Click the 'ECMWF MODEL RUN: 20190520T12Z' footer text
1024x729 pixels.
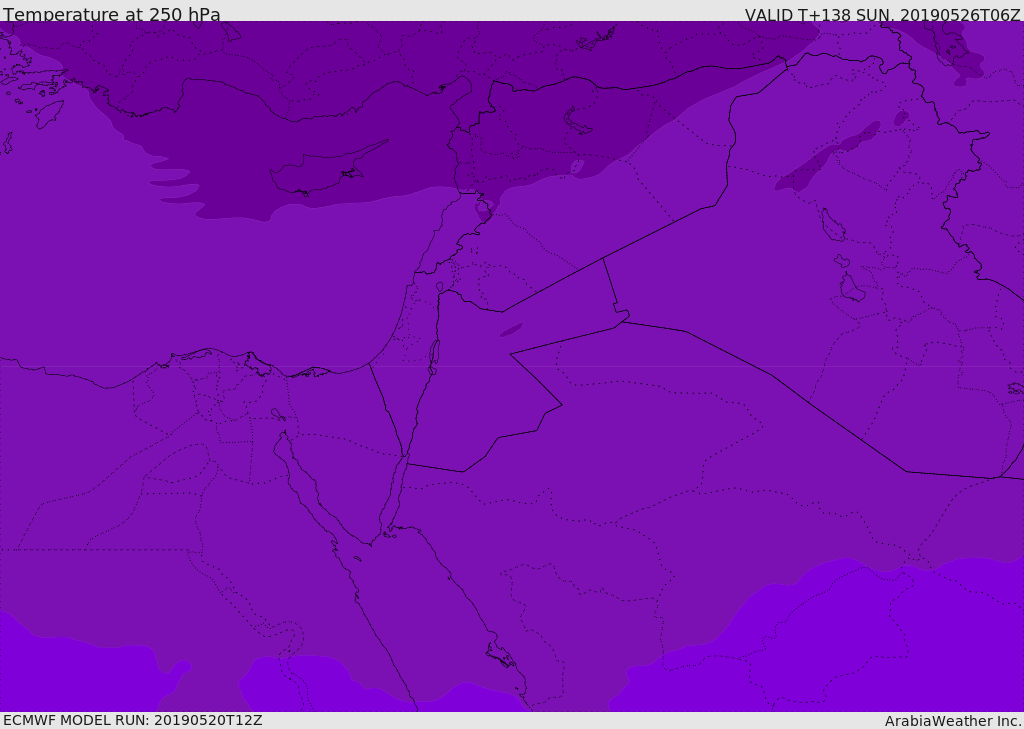[133, 721]
